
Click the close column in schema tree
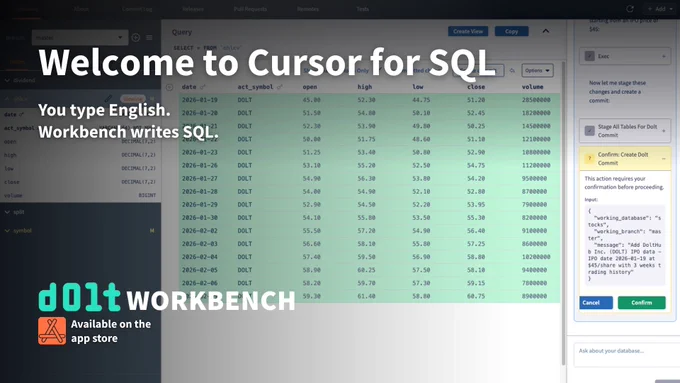pyautogui.click(x=80, y=182)
